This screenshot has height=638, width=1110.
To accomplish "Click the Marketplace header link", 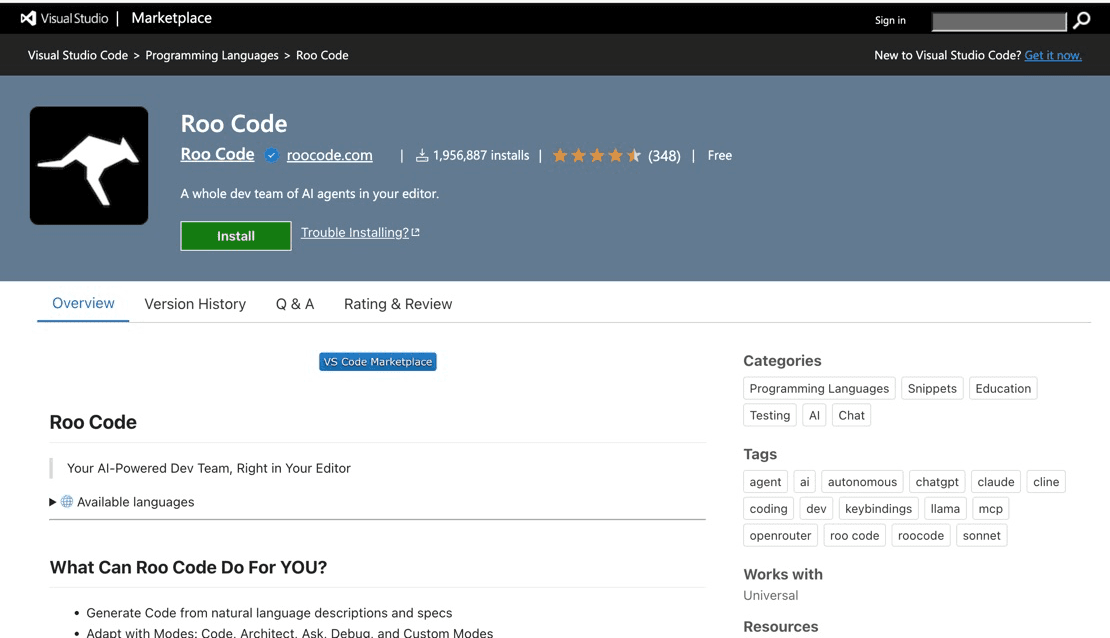I will tap(171, 18).
